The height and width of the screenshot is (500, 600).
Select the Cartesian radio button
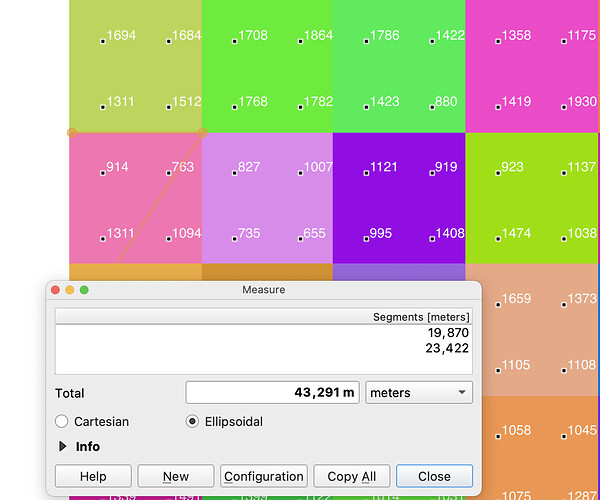62,422
